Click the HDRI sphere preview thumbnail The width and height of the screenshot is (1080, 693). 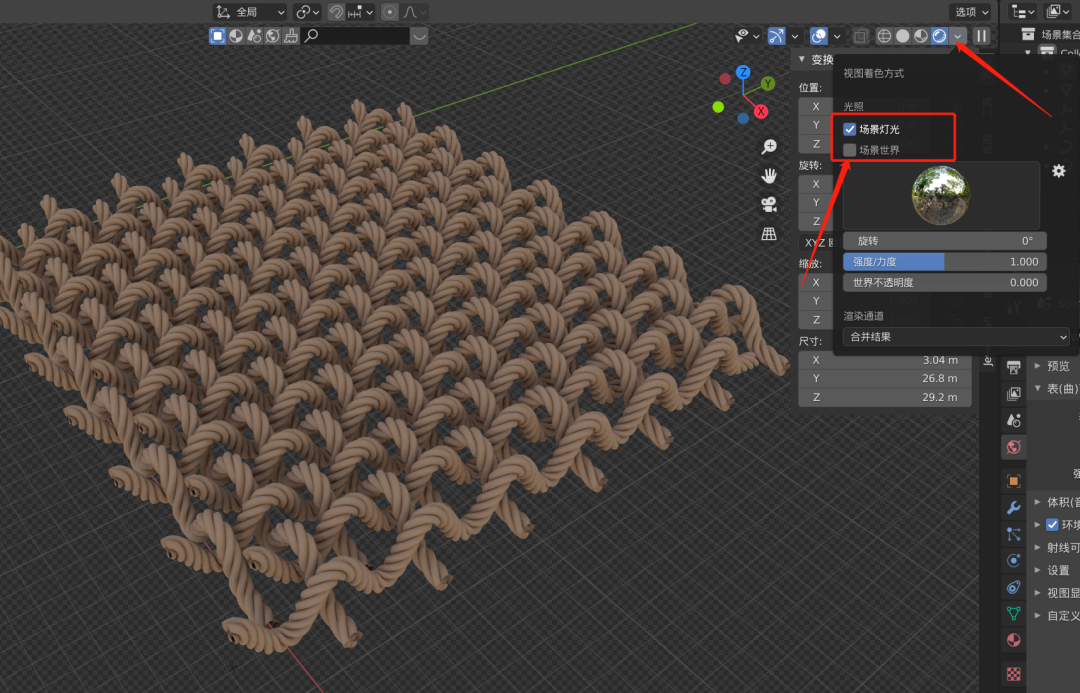(941, 195)
